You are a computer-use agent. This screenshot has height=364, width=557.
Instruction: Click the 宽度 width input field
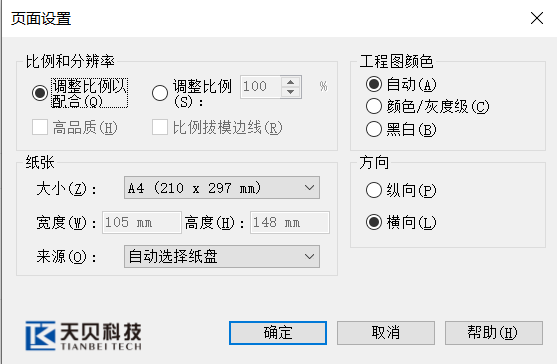(142, 222)
